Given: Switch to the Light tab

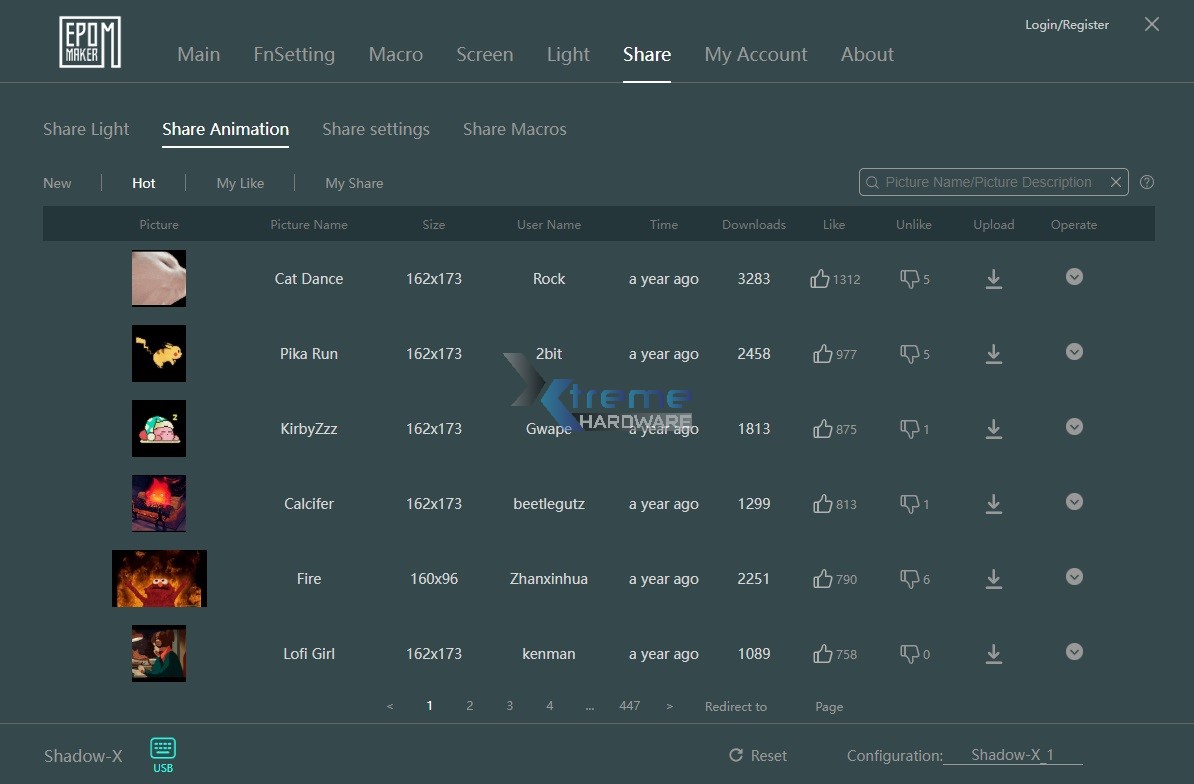Looking at the screenshot, I should click(568, 55).
